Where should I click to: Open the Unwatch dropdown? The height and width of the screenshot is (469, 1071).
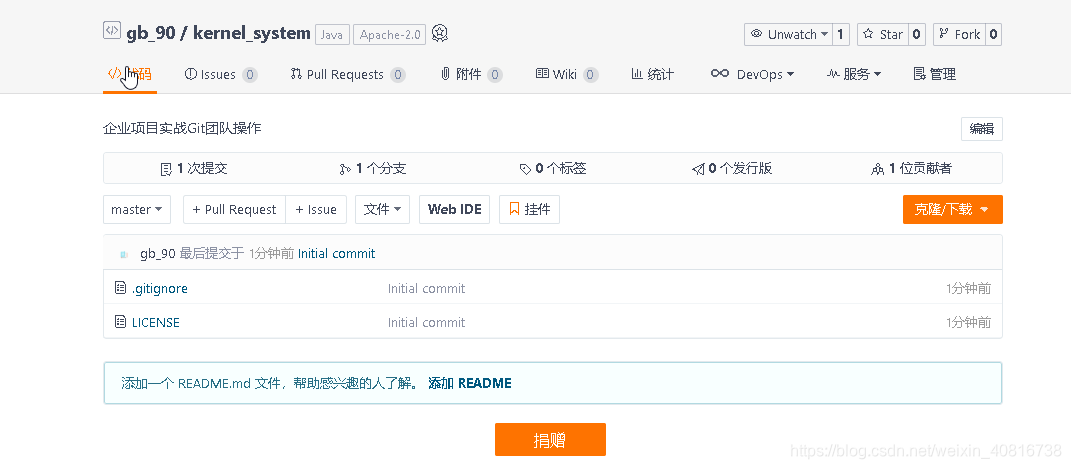point(788,34)
